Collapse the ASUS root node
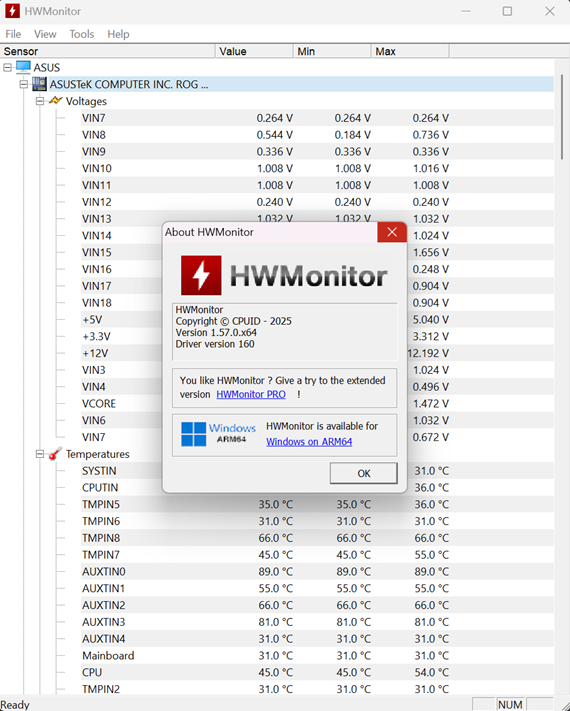This screenshot has width=570, height=711. [x=7, y=68]
